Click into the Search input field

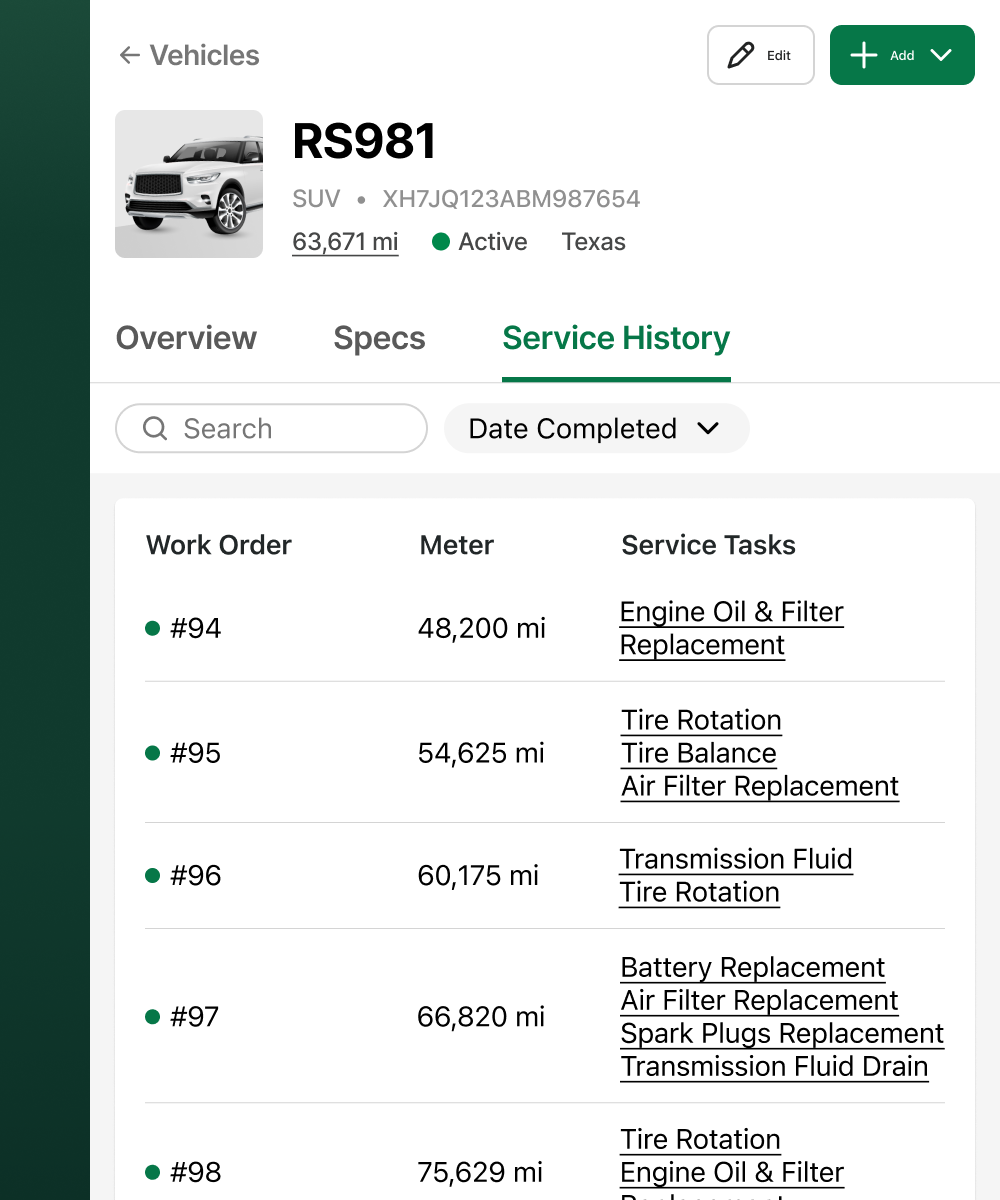[290, 429]
